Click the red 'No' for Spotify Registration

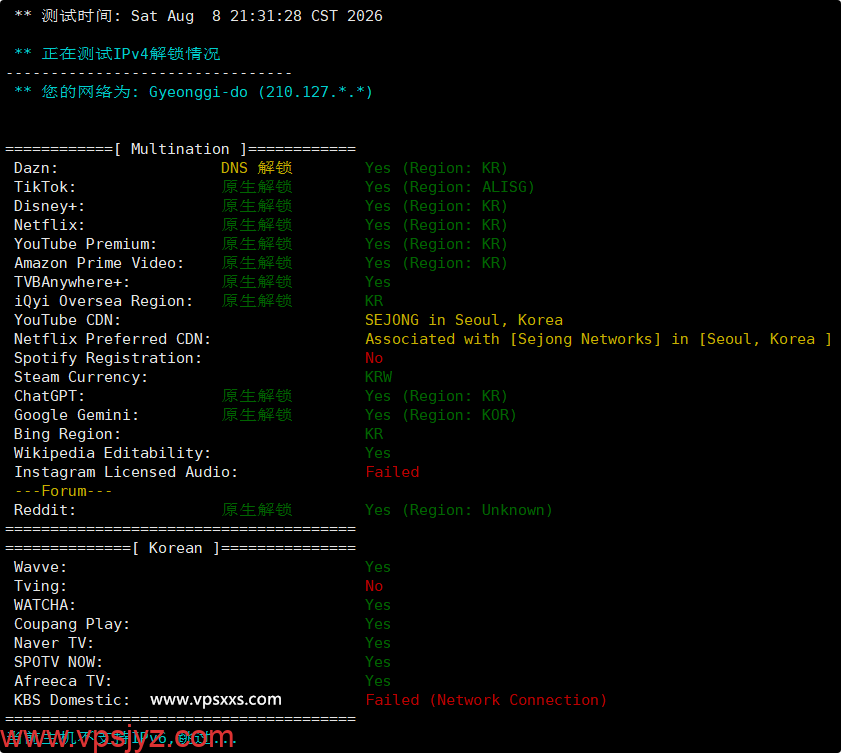(374, 358)
